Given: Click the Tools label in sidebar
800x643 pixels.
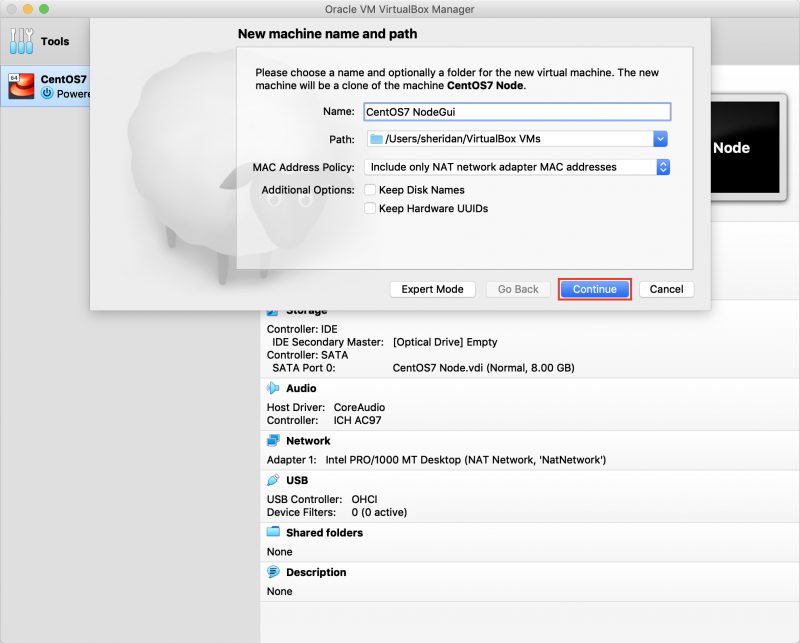Looking at the screenshot, I should [55, 41].
